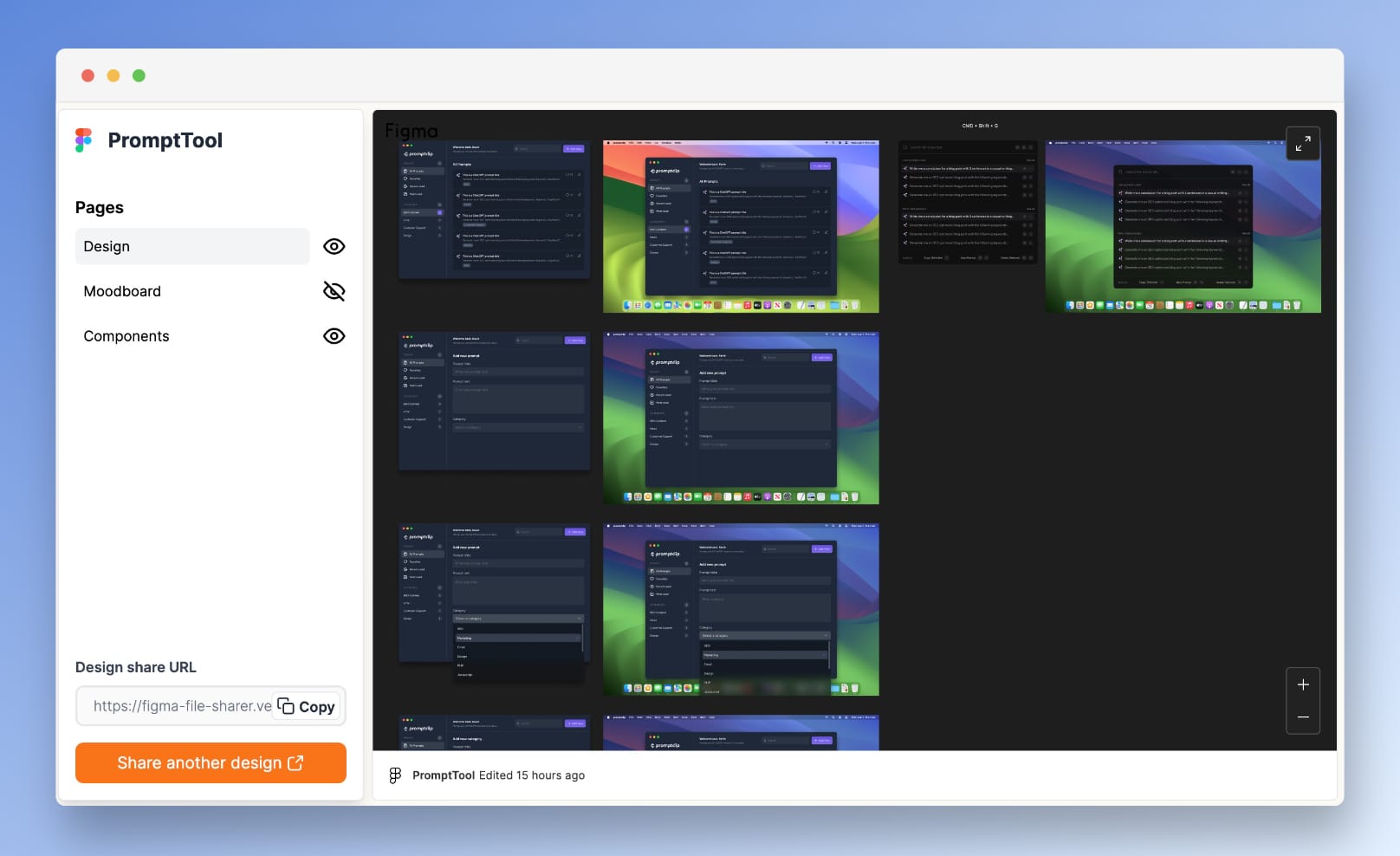The image size is (1400, 856).
Task: Click the copy icon in URL field
Action: [286, 706]
